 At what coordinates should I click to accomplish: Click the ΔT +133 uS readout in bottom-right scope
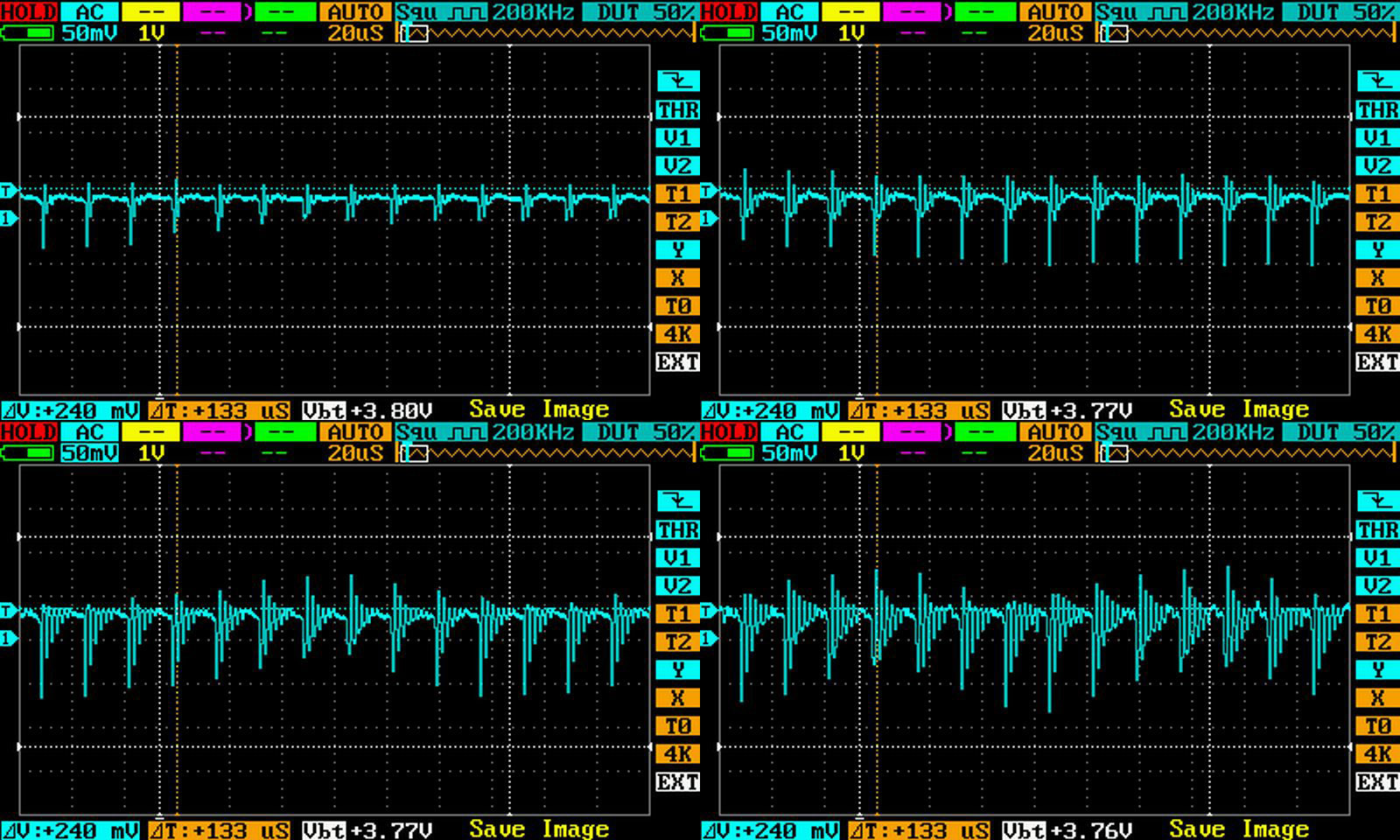point(919,829)
